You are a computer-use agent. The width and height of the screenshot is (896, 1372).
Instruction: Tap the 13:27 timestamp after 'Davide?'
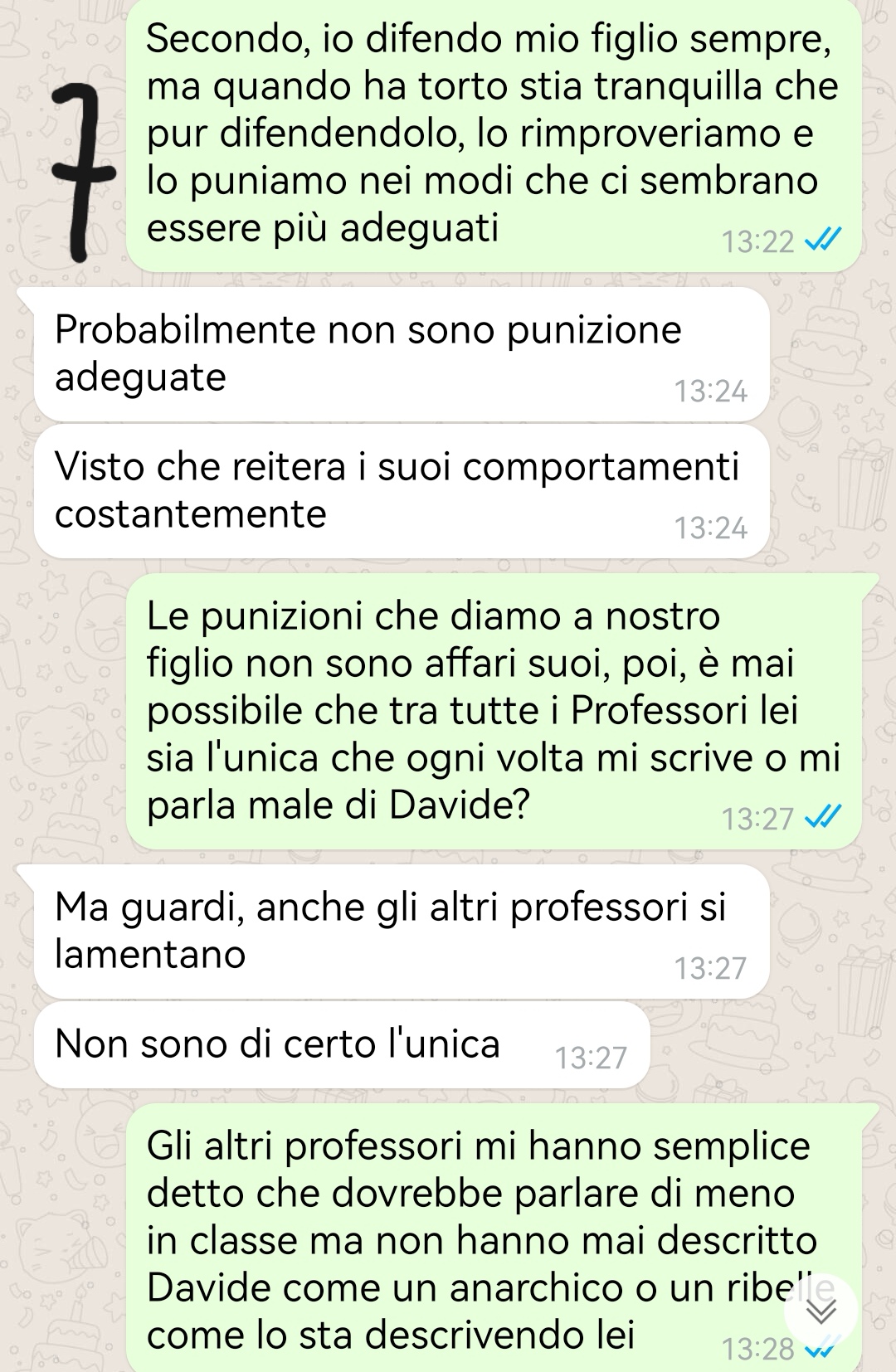(x=758, y=819)
